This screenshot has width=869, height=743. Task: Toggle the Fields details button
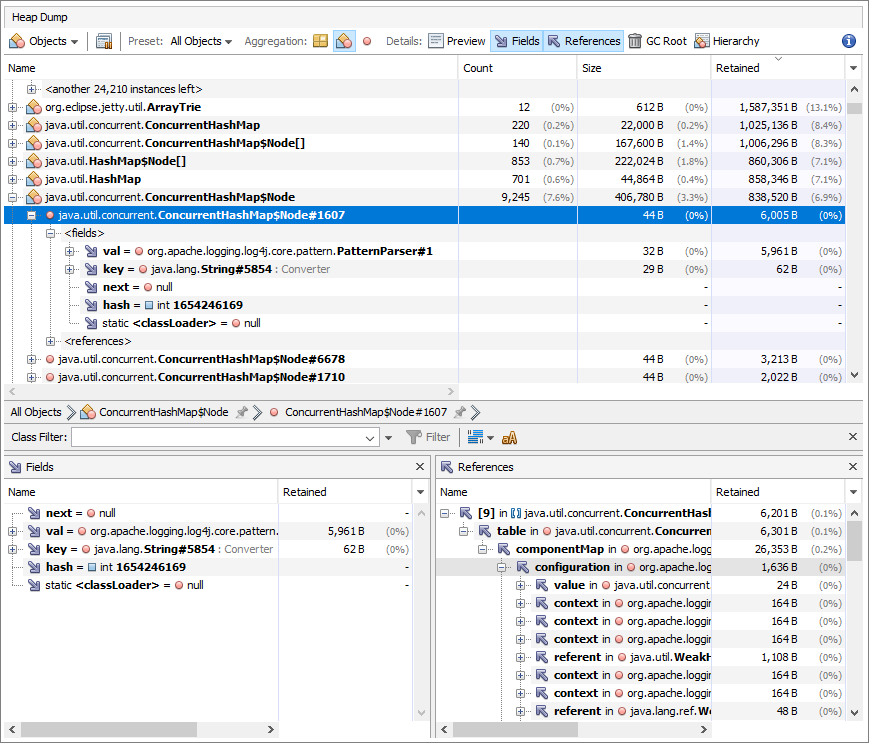coord(516,41)
